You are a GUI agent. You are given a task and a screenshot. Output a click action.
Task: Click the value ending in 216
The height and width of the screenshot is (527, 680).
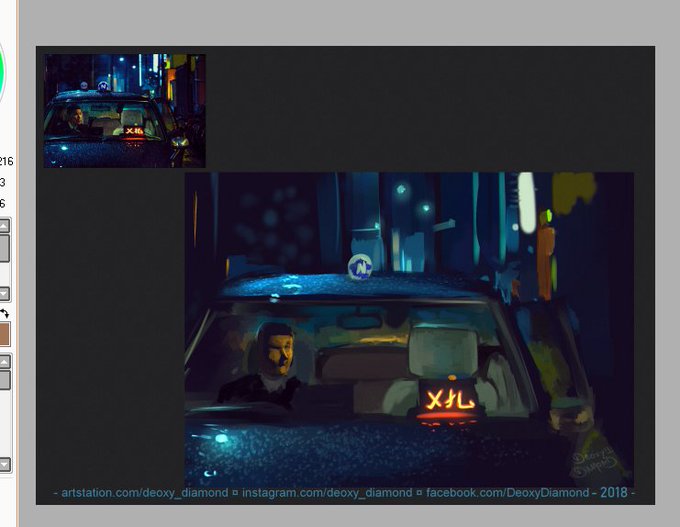6,161
